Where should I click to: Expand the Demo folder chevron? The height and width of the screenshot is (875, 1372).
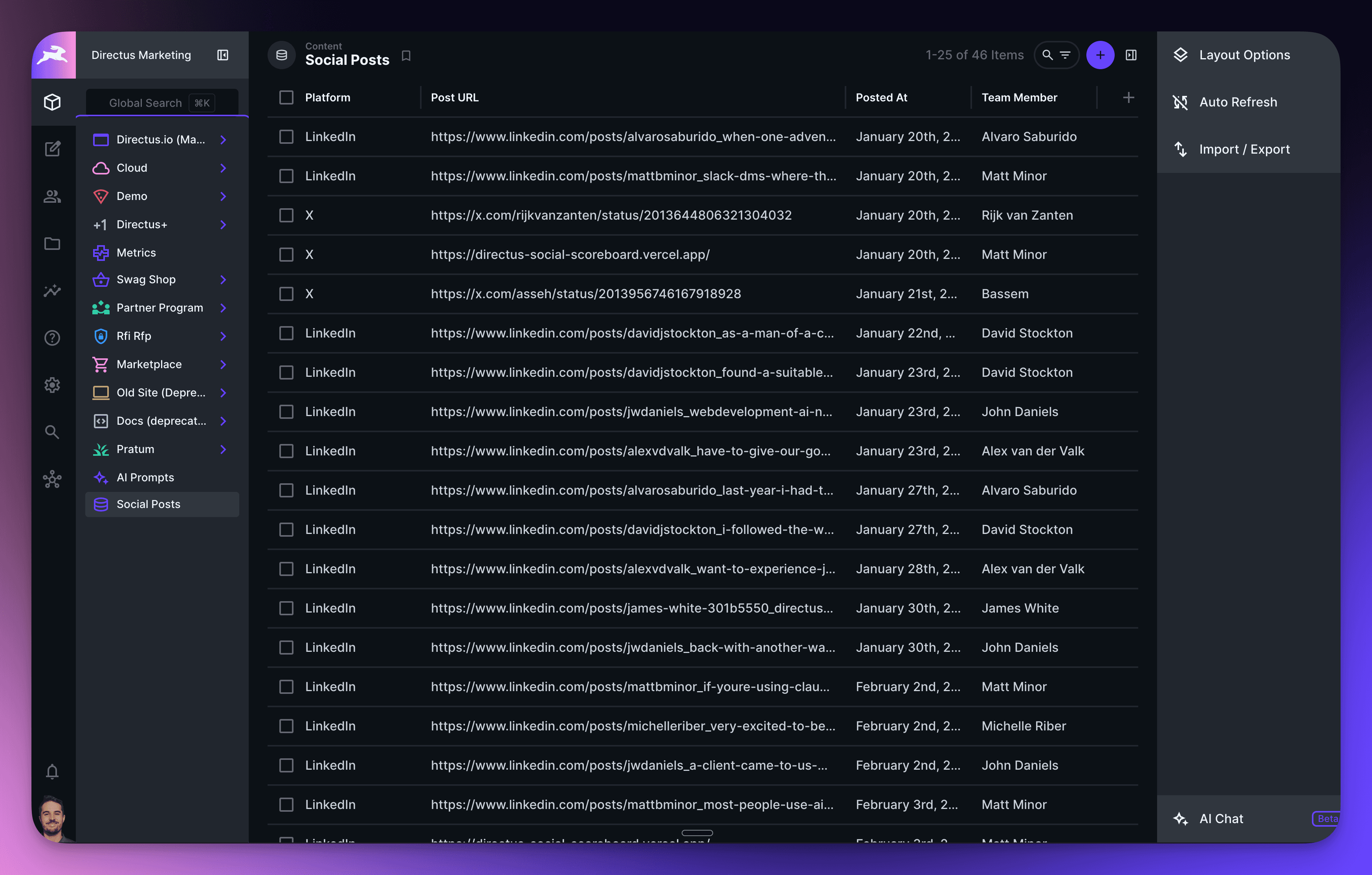tap(223, 196)
